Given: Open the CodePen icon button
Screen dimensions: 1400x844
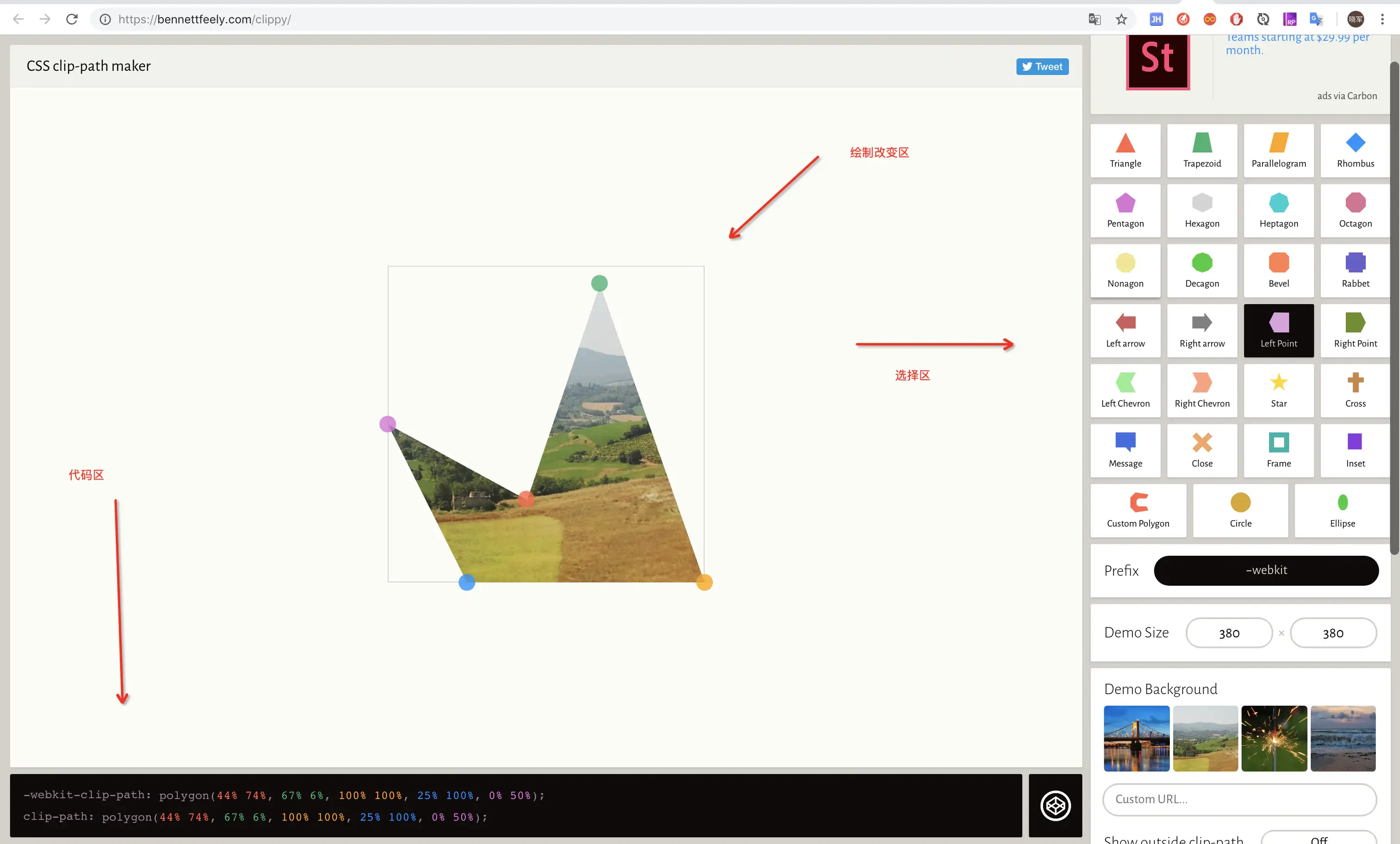Looking at the screenshot, I should [x=1055, y=805].
